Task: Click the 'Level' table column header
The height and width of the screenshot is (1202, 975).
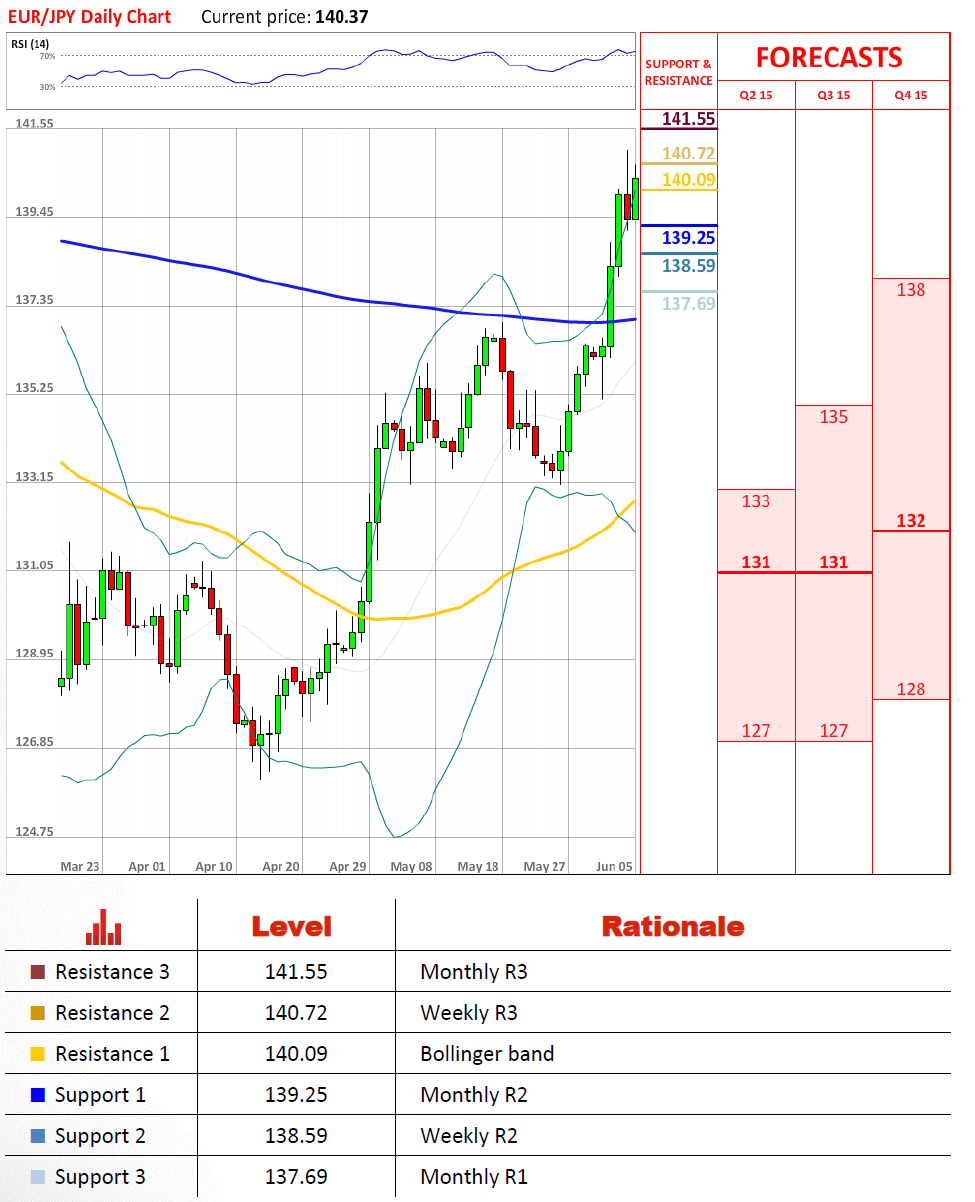Action: pos(291,927)
